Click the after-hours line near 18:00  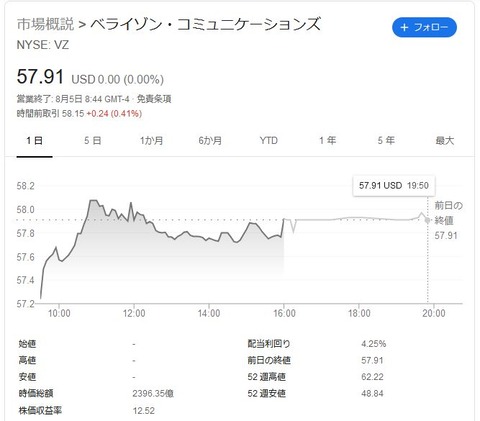[359, 218]
